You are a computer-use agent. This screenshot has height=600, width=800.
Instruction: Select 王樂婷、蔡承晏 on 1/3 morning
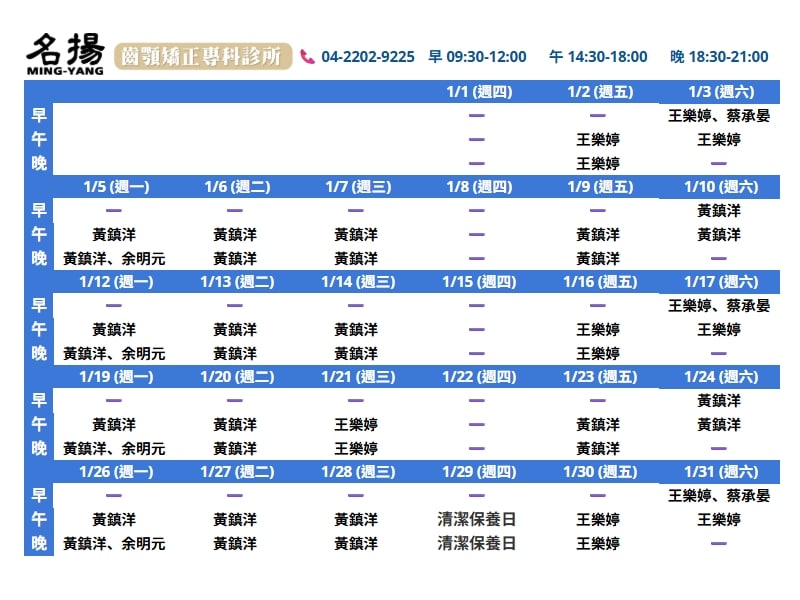coord(719,116)
